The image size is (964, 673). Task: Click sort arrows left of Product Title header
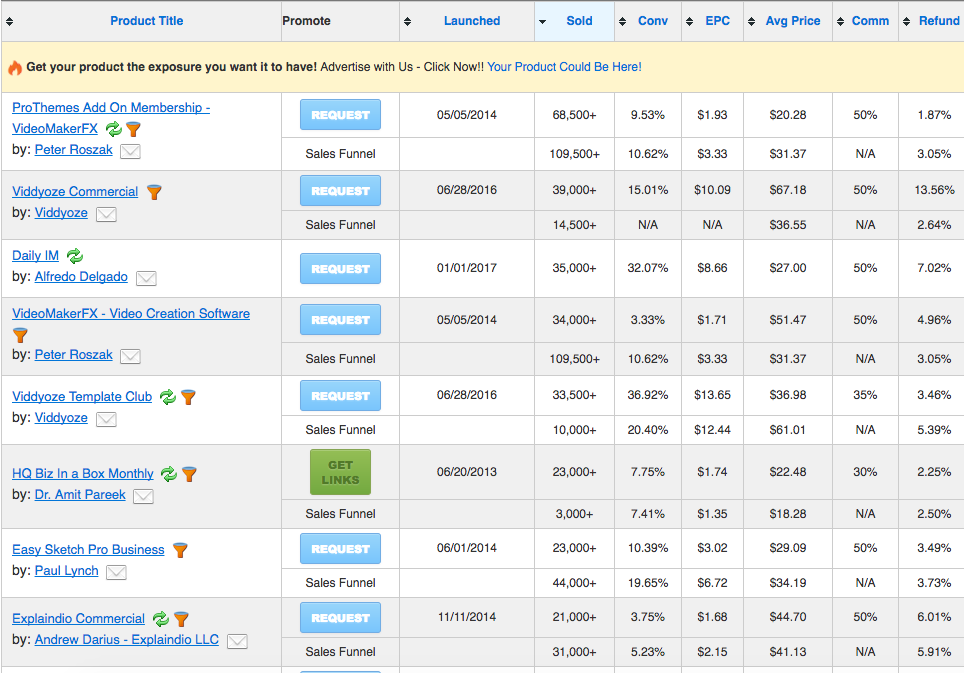coord(9,22)
